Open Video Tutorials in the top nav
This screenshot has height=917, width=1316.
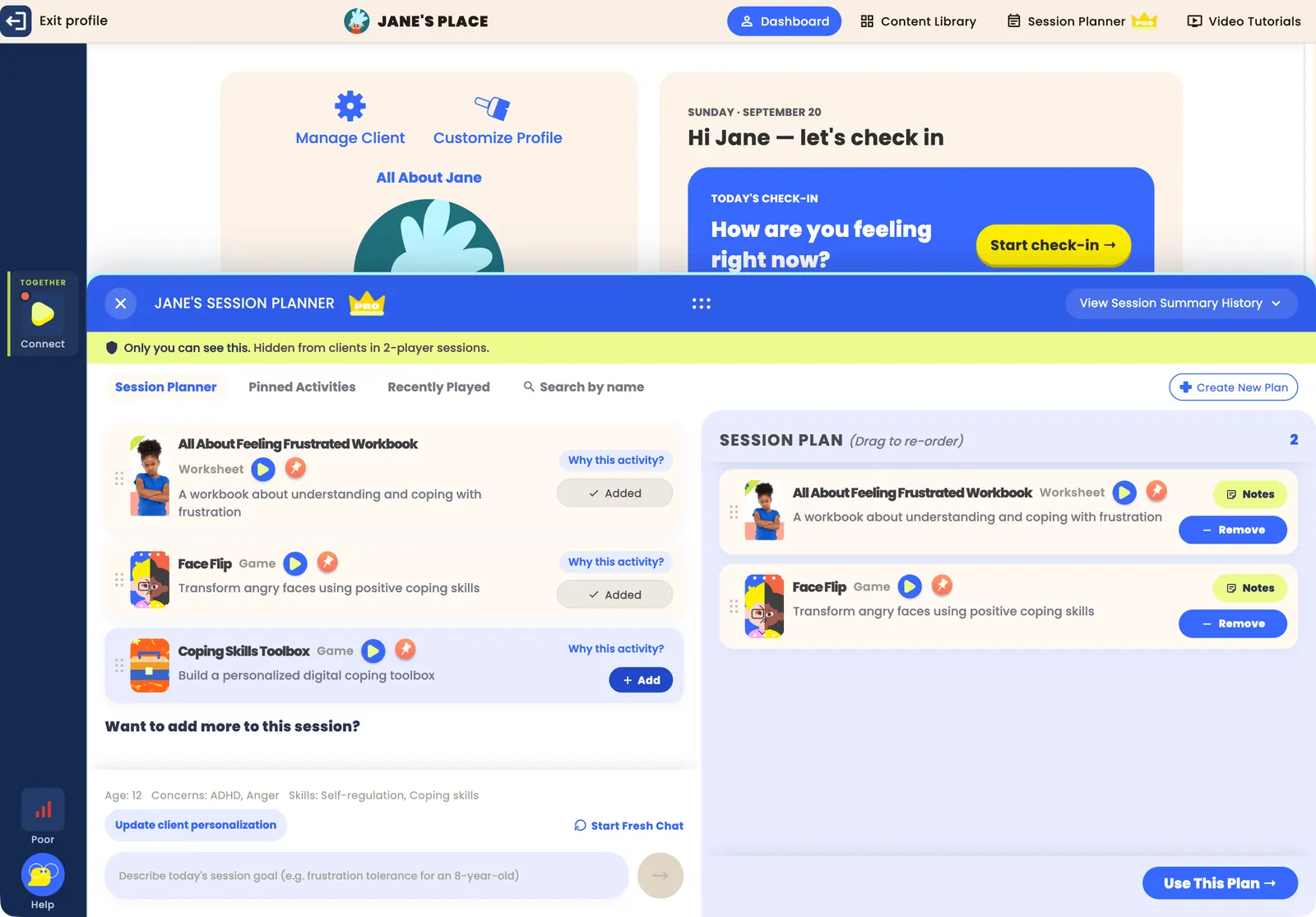click(1244, 21)
